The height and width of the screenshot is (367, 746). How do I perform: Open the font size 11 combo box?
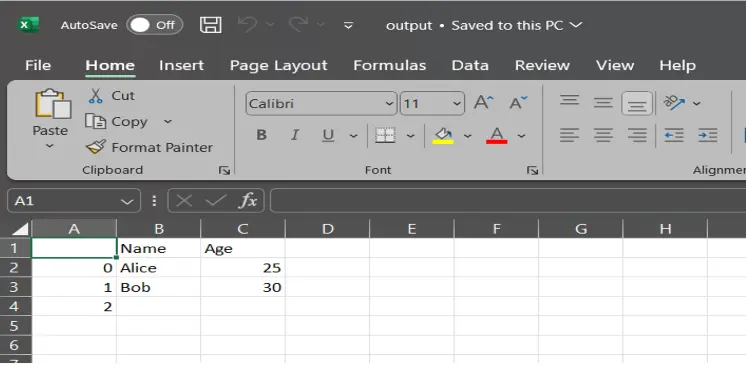(432, 103)
